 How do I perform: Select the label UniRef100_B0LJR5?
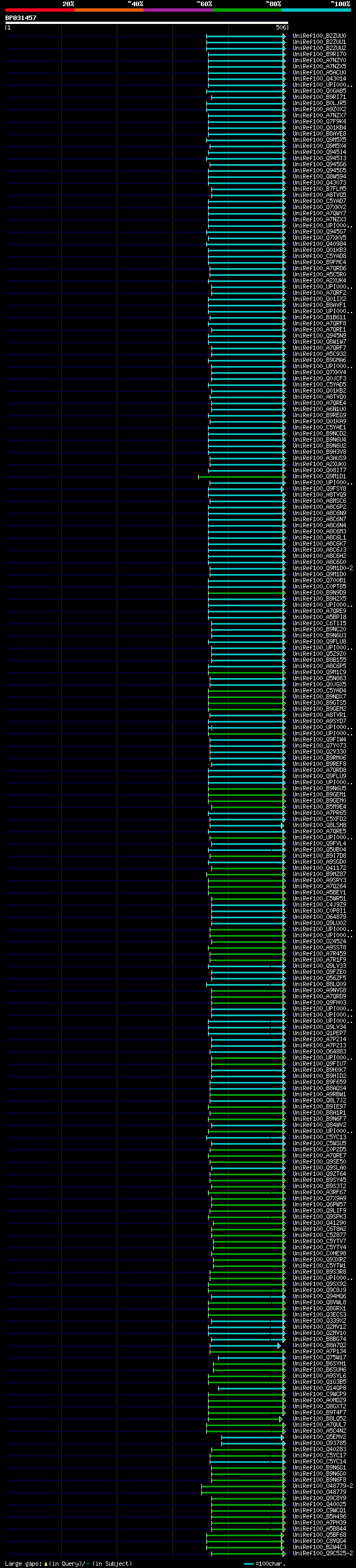[319, 103]
